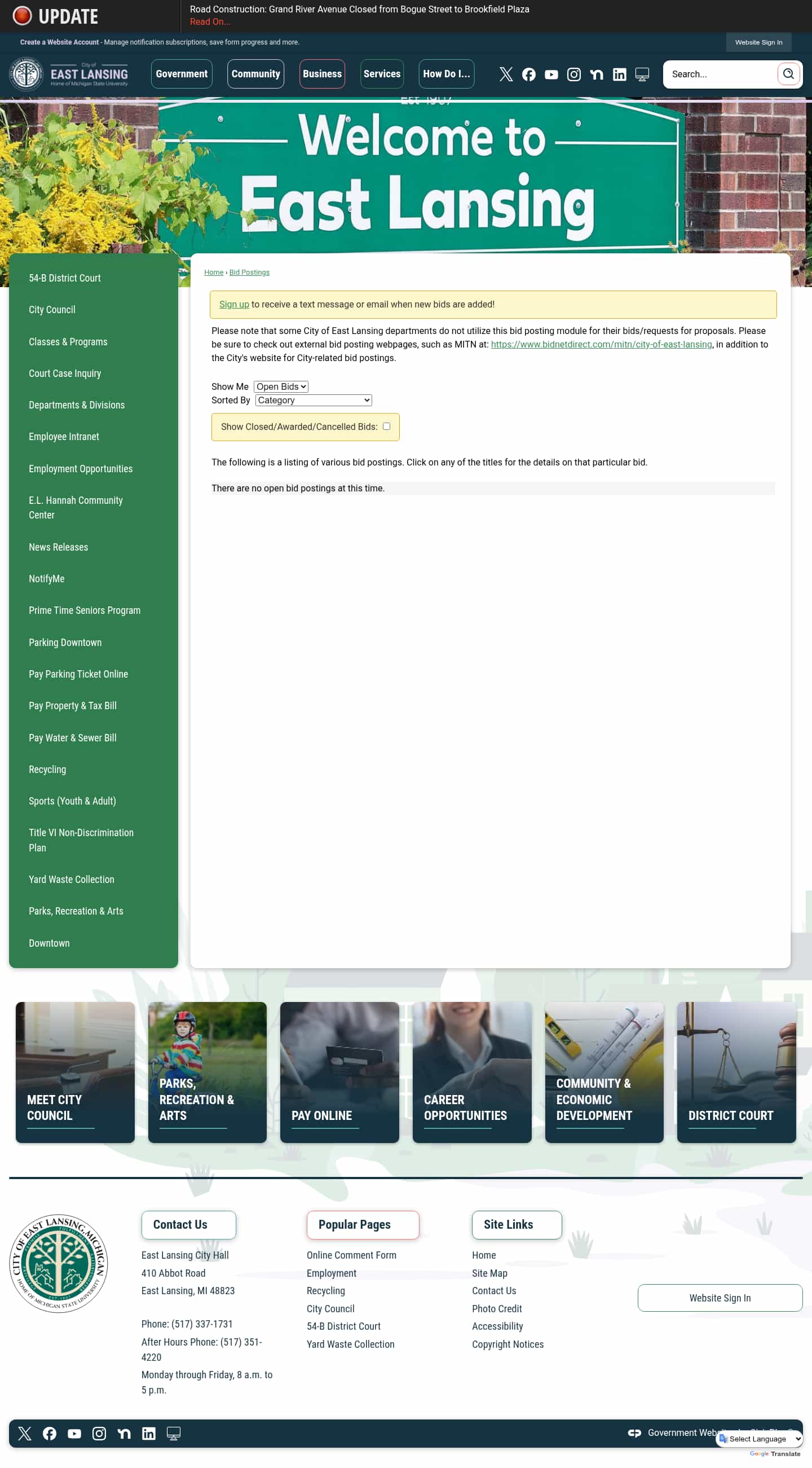Click the Site Links footer heading
Viewport: 812px width, 1468px height.
tap(517, 1224)
